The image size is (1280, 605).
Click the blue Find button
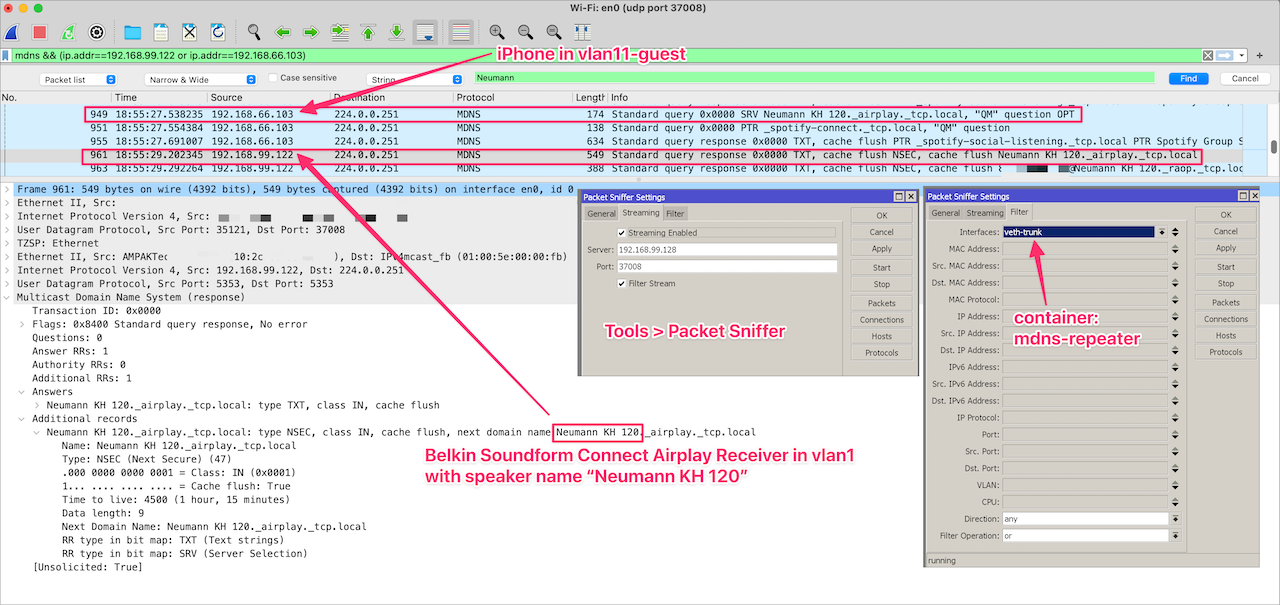[1188, 78]
